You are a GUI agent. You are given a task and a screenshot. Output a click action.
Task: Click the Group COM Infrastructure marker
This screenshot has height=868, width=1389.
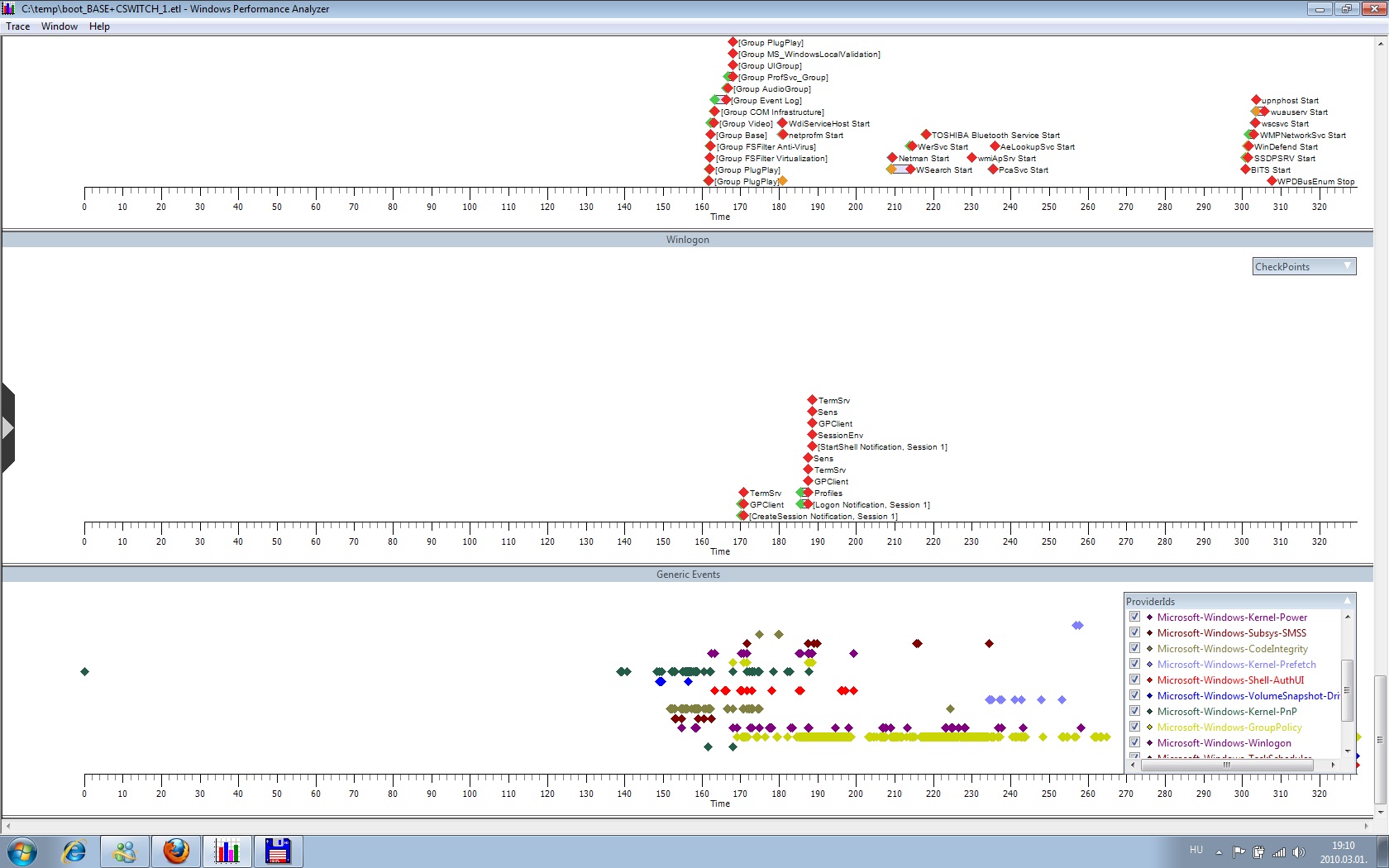click(x=714, y=112)
